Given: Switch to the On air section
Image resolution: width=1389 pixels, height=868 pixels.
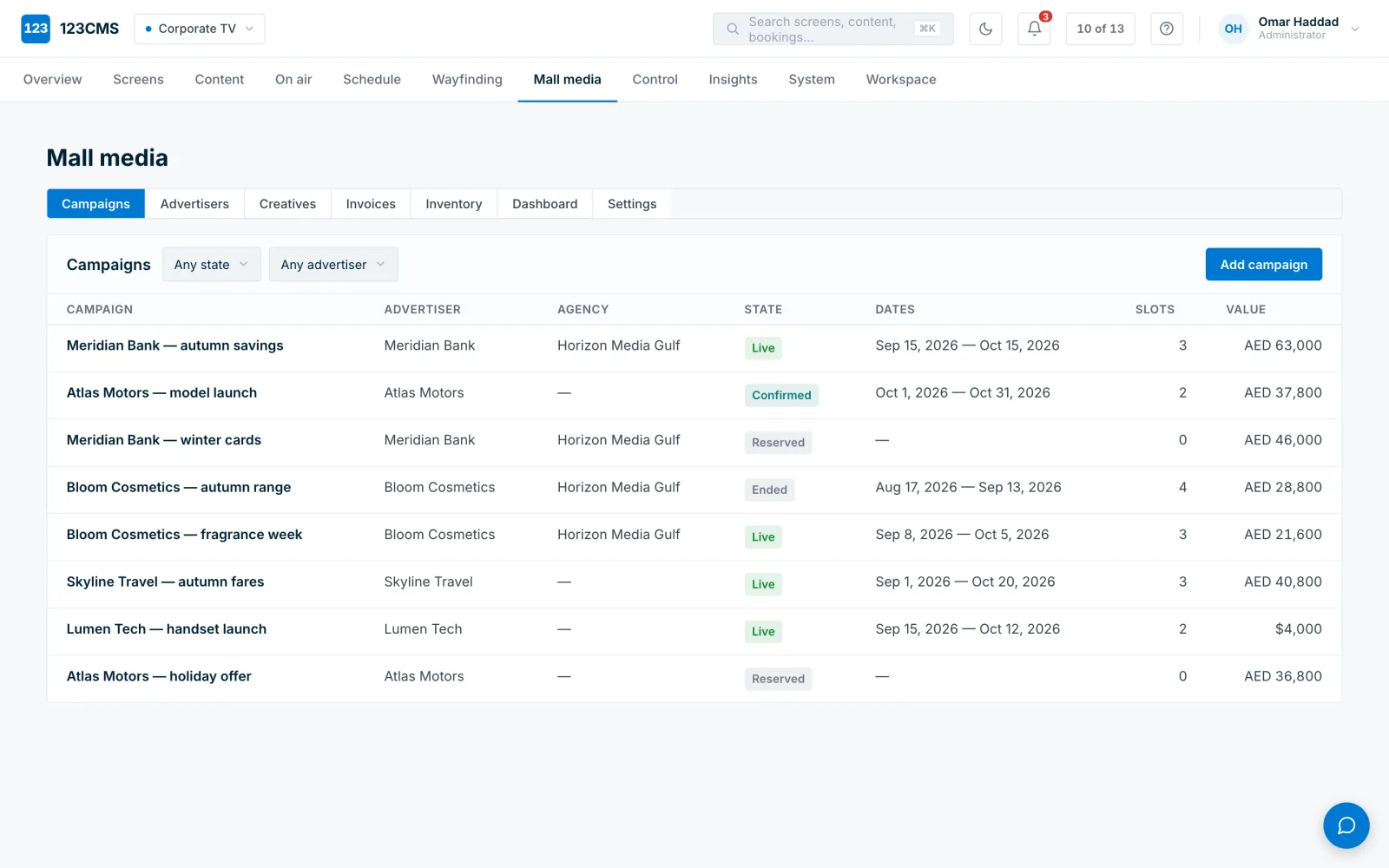Looking at the screenshot, I should click(293, 80).
